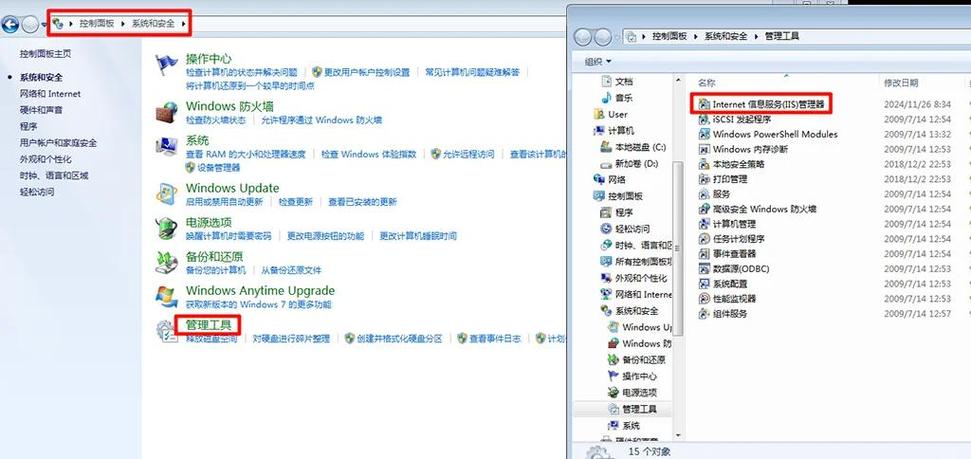This screenshot has width=971, height=459.
Task: Click the iSCSI 发起程序 icon
Action: point(703,119)
